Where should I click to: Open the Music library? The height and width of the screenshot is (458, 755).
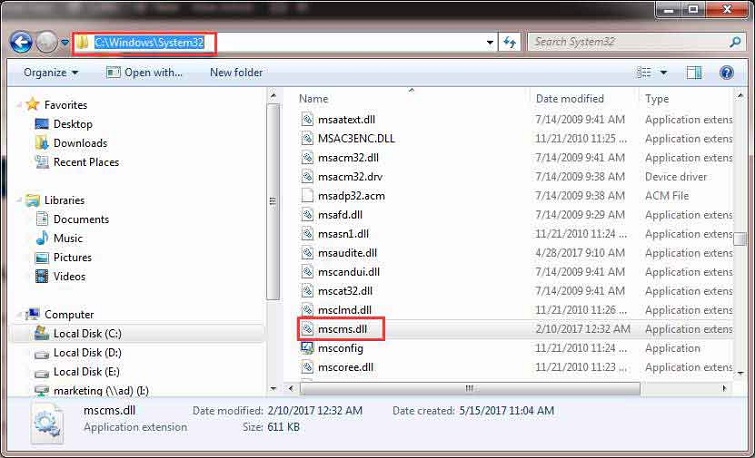(x=68, y=238)
